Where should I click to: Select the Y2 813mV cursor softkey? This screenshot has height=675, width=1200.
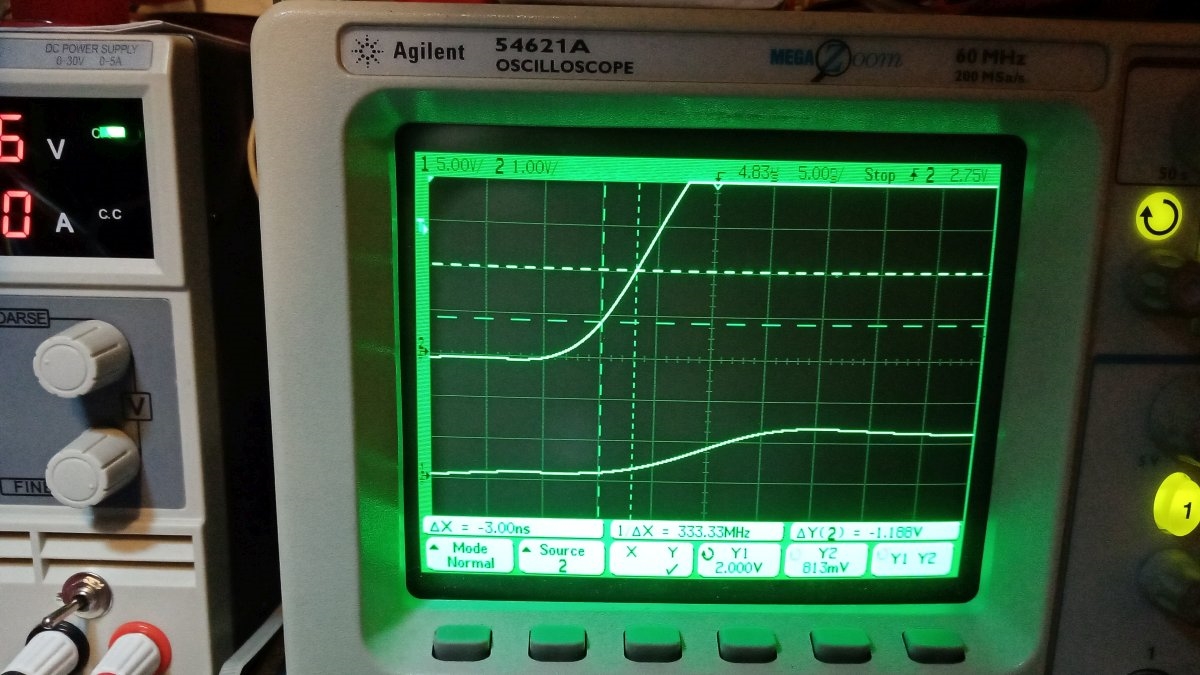(x=825, y=559)
